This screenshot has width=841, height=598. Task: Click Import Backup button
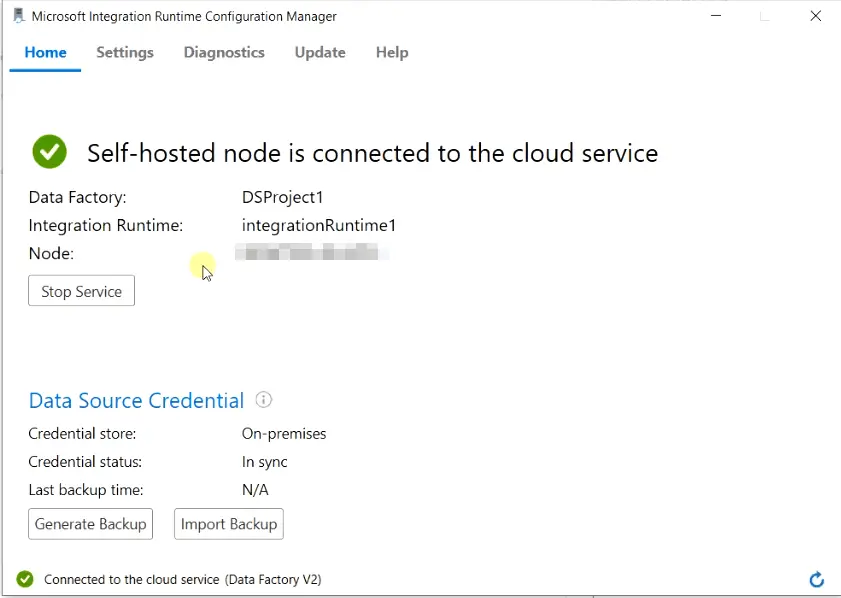[229, 524]
